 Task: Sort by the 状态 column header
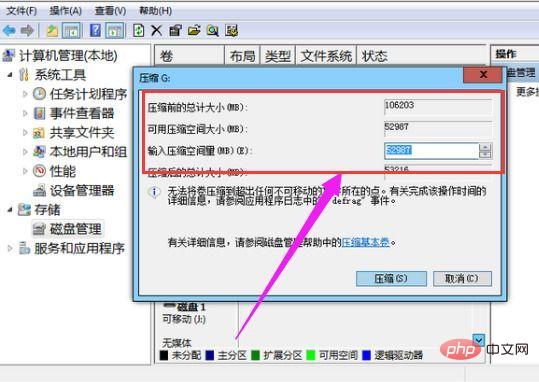(421, 55)
